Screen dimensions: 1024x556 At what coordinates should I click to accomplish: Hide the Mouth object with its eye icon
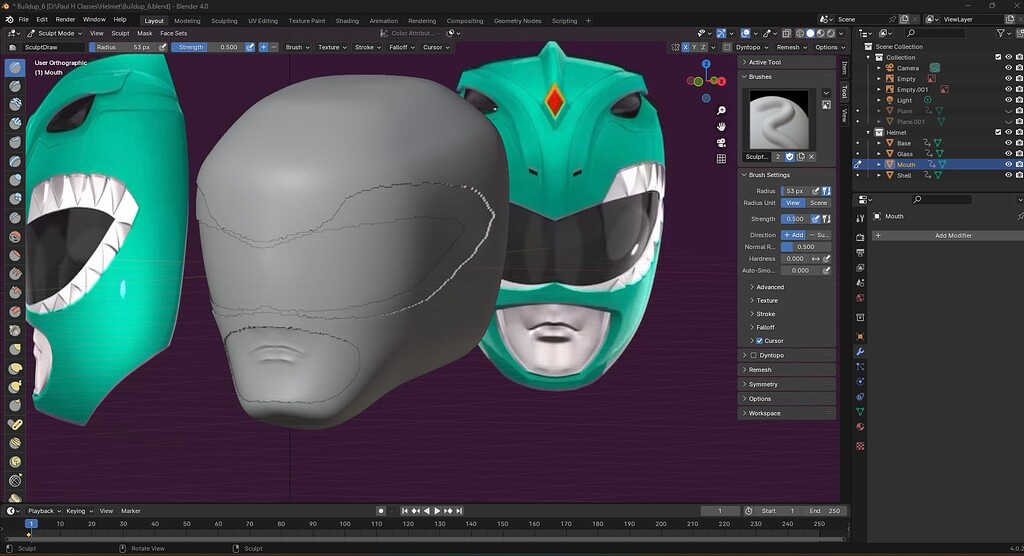coord(1008,165)
